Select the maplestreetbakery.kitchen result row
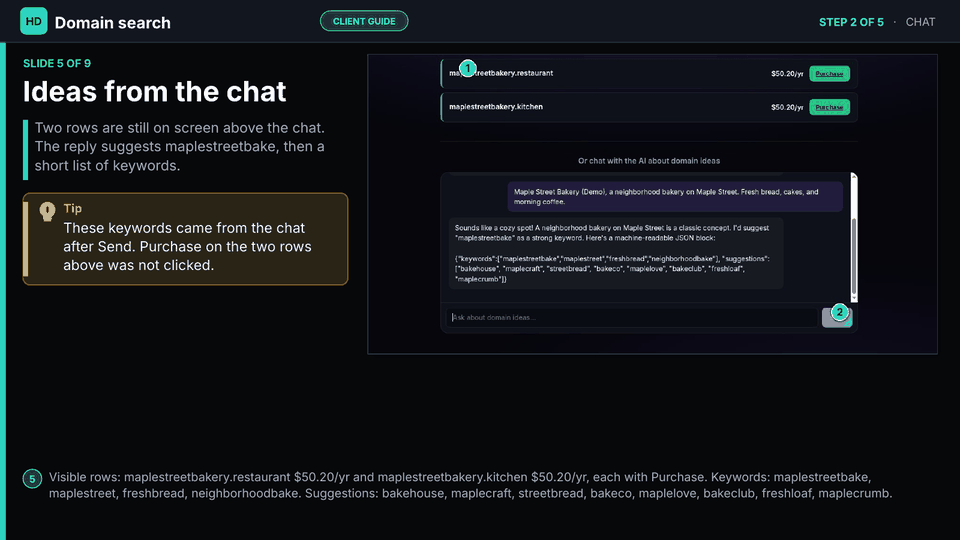Image resolution: width=960 pixels, height=540 pixels. [x=648, y=107]
